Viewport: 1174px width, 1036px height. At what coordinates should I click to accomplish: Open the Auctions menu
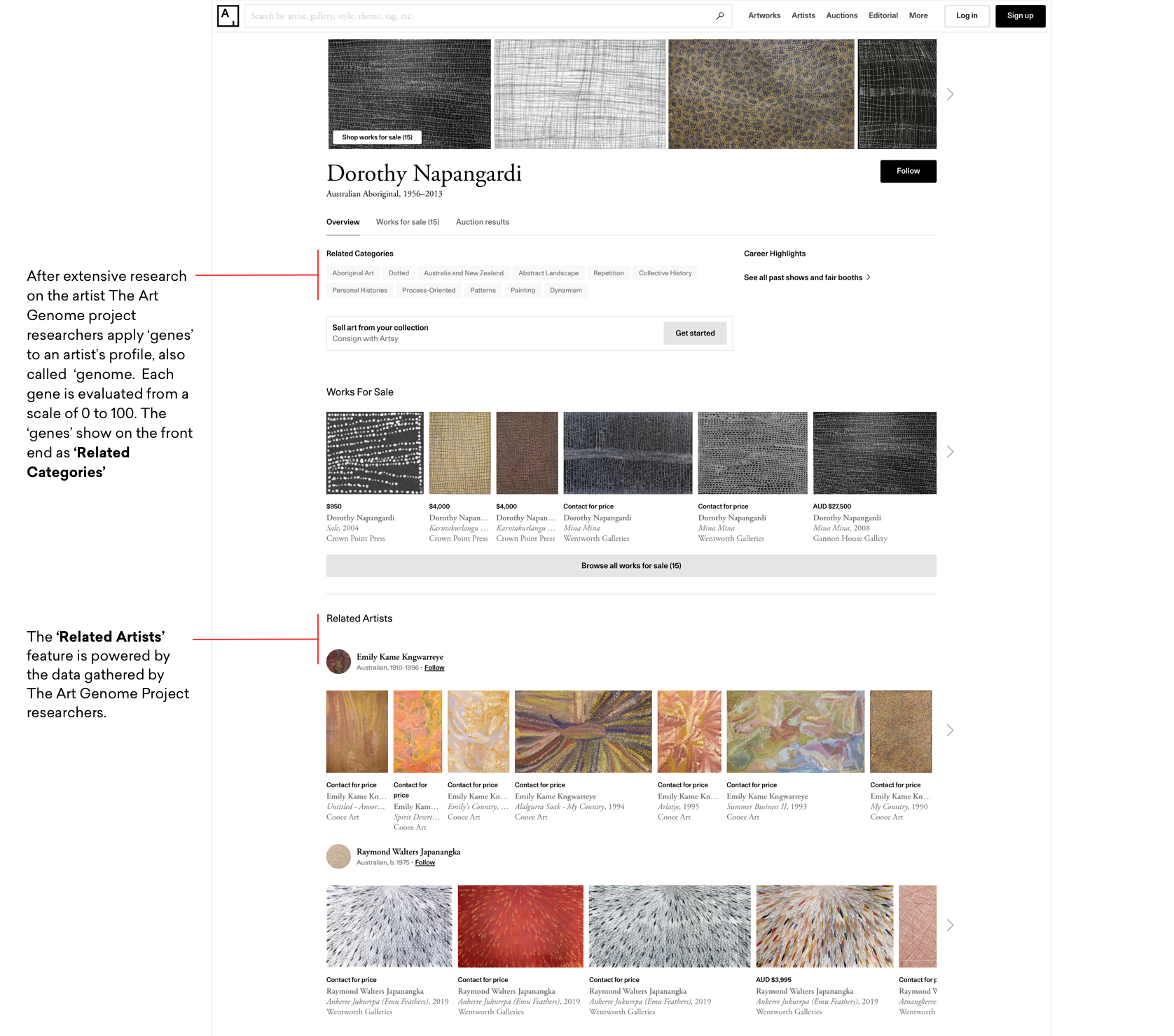coord(841,15)
